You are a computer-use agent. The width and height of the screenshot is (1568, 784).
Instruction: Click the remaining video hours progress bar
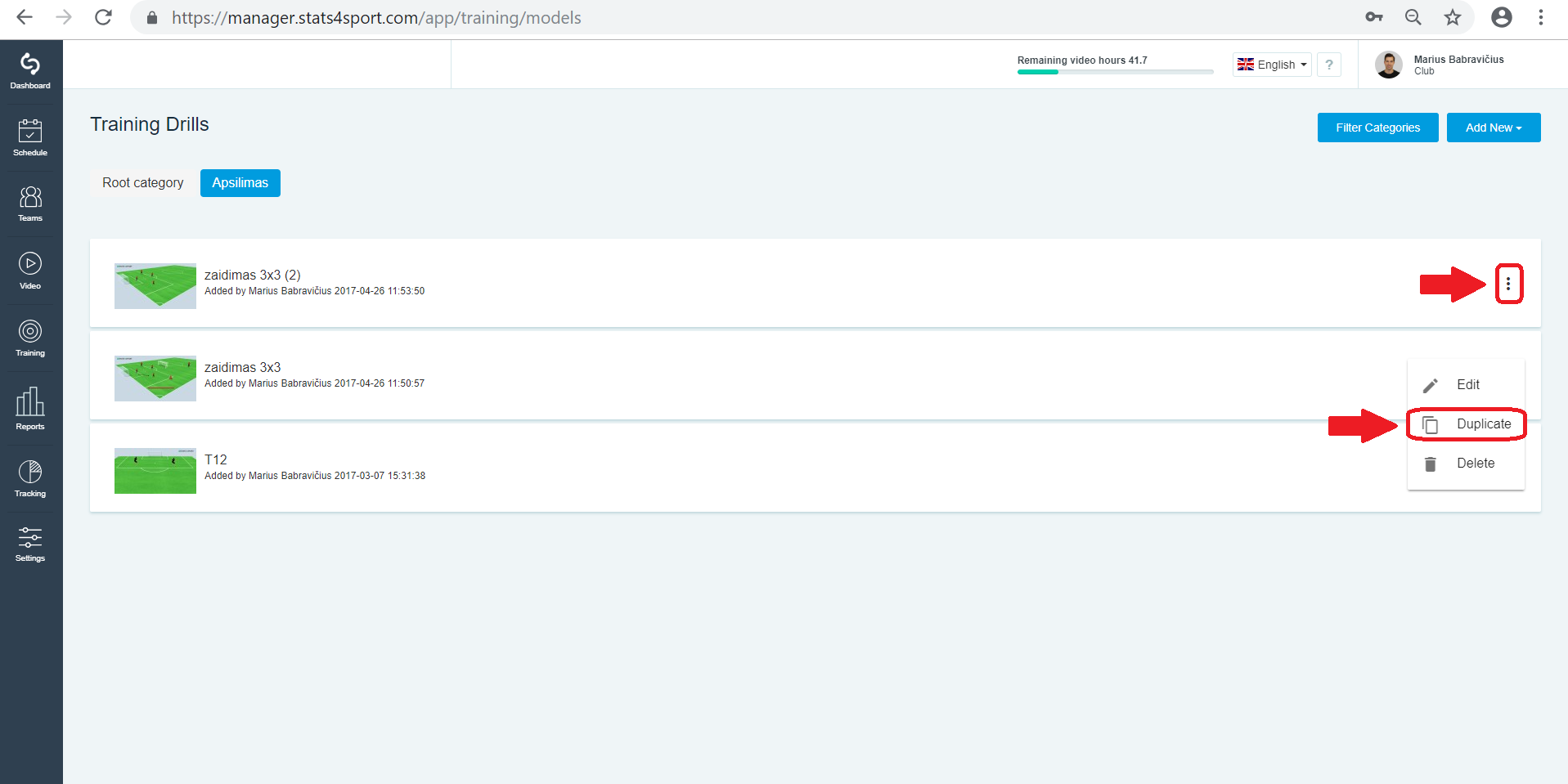coord(1116,72)
